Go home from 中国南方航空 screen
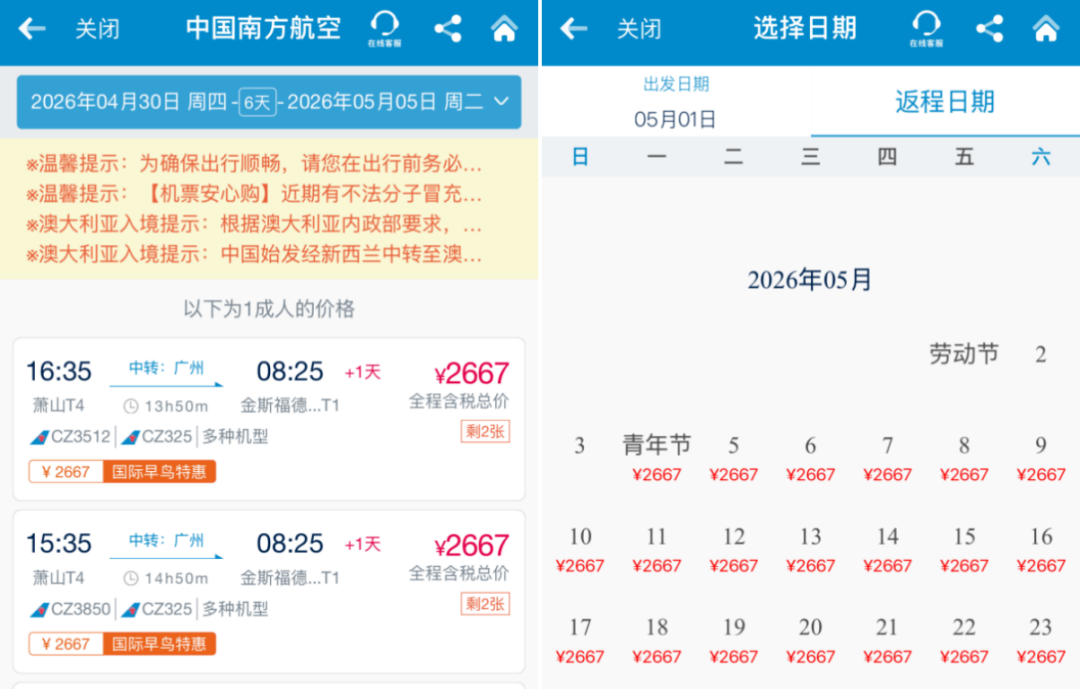1080x689 pixels. 504,29
